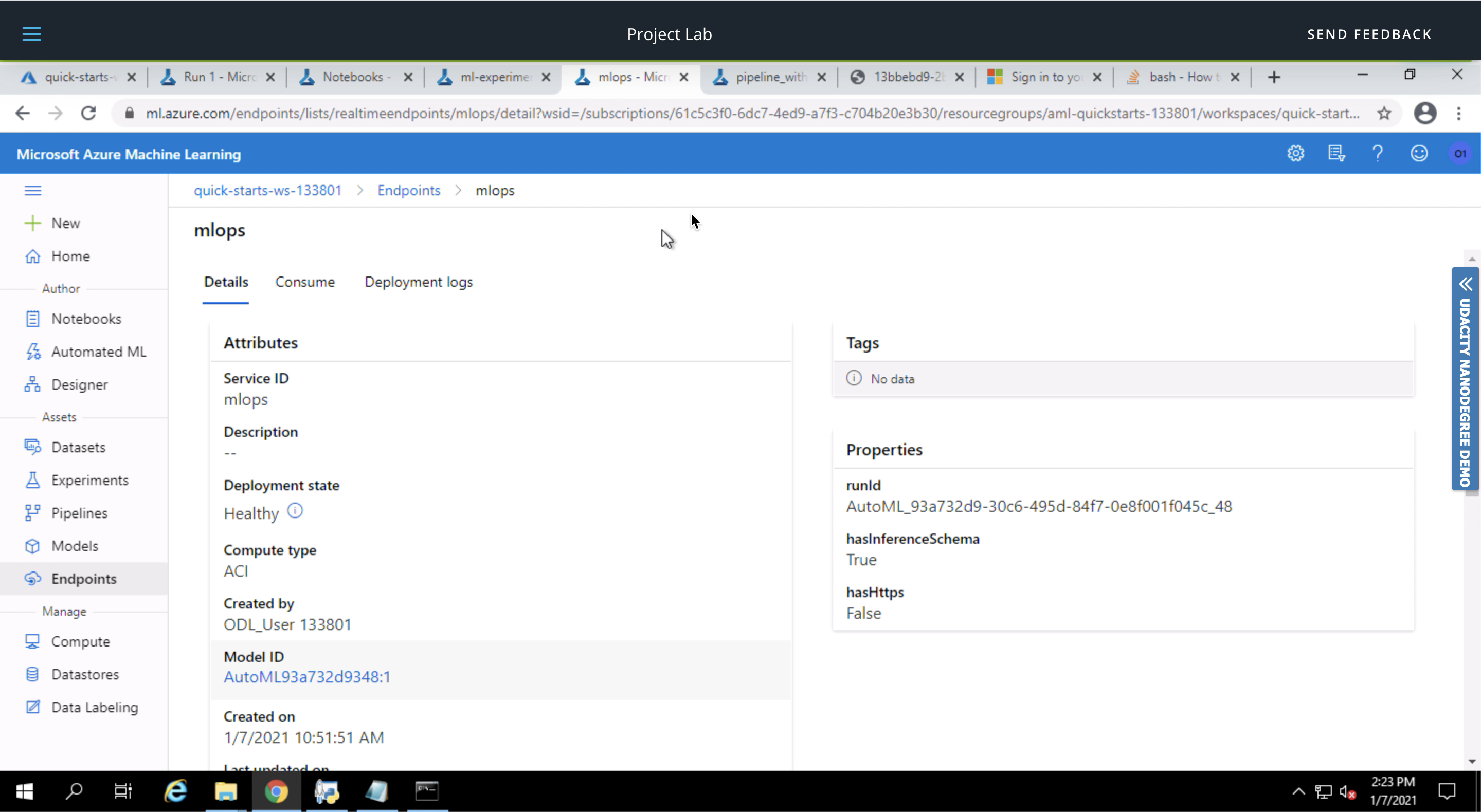Show the Healthy deployment state info icon
Viewport: 1481px width, 812px height.
click(x=295, y=511)
